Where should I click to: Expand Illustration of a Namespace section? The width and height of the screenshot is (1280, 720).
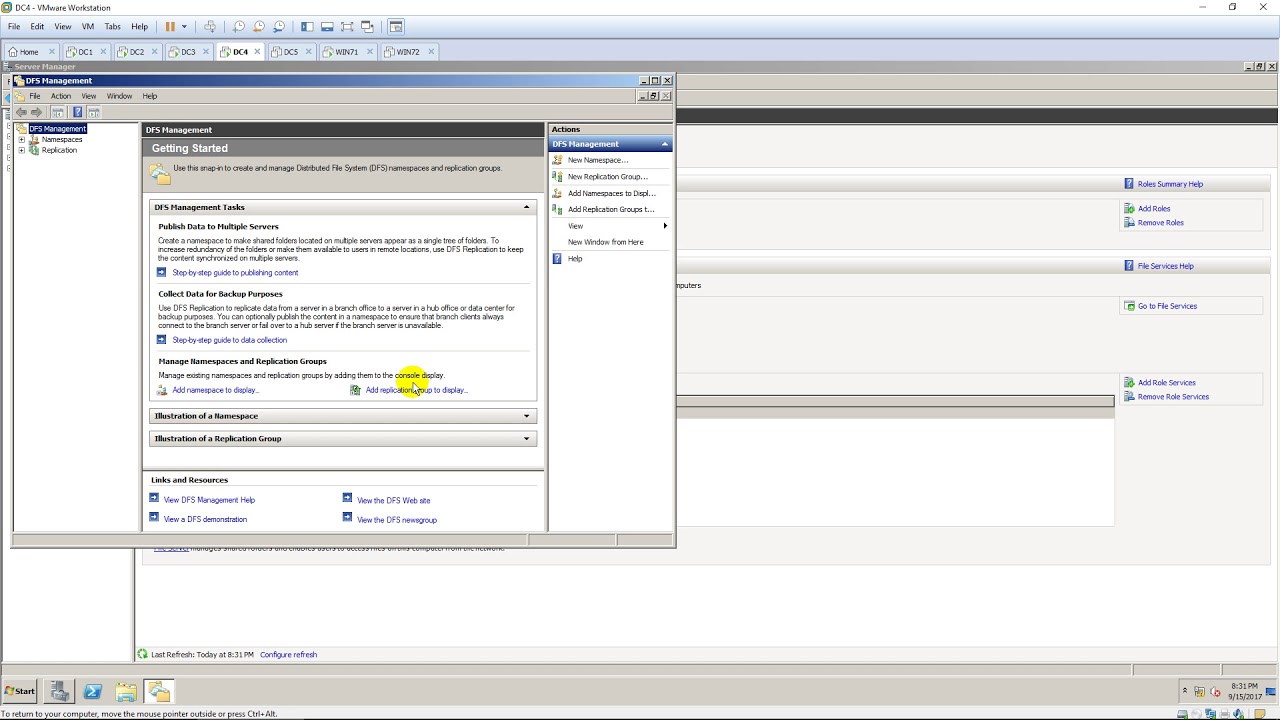point(527,416)
